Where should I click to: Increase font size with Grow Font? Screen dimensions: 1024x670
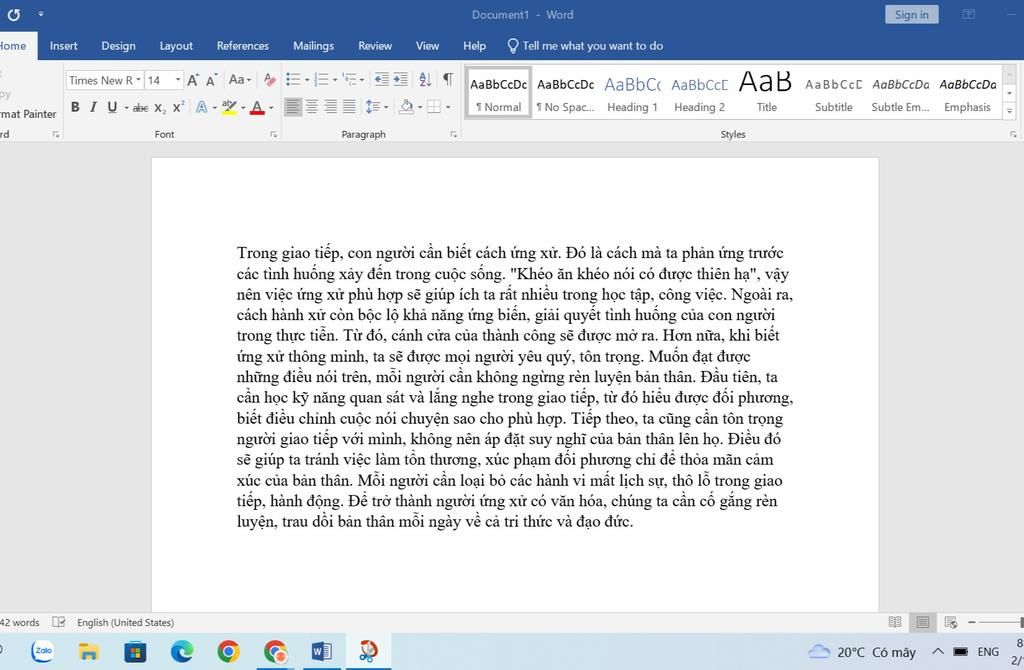coord(193,80)
